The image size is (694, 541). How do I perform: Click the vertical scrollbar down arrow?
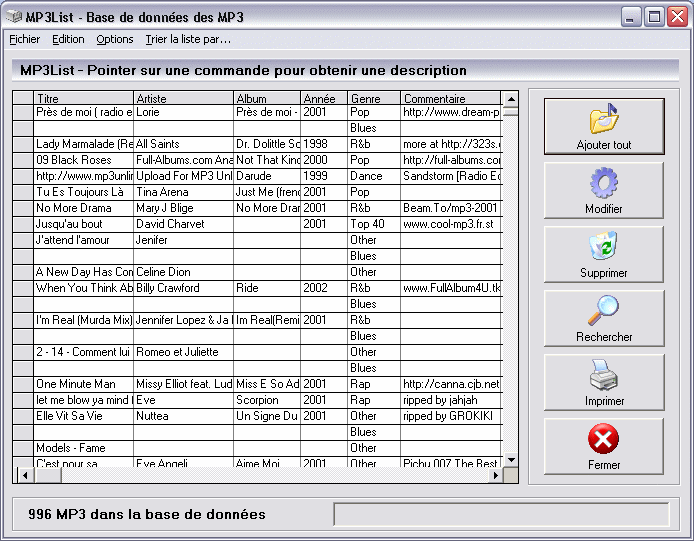pos(511,460)
